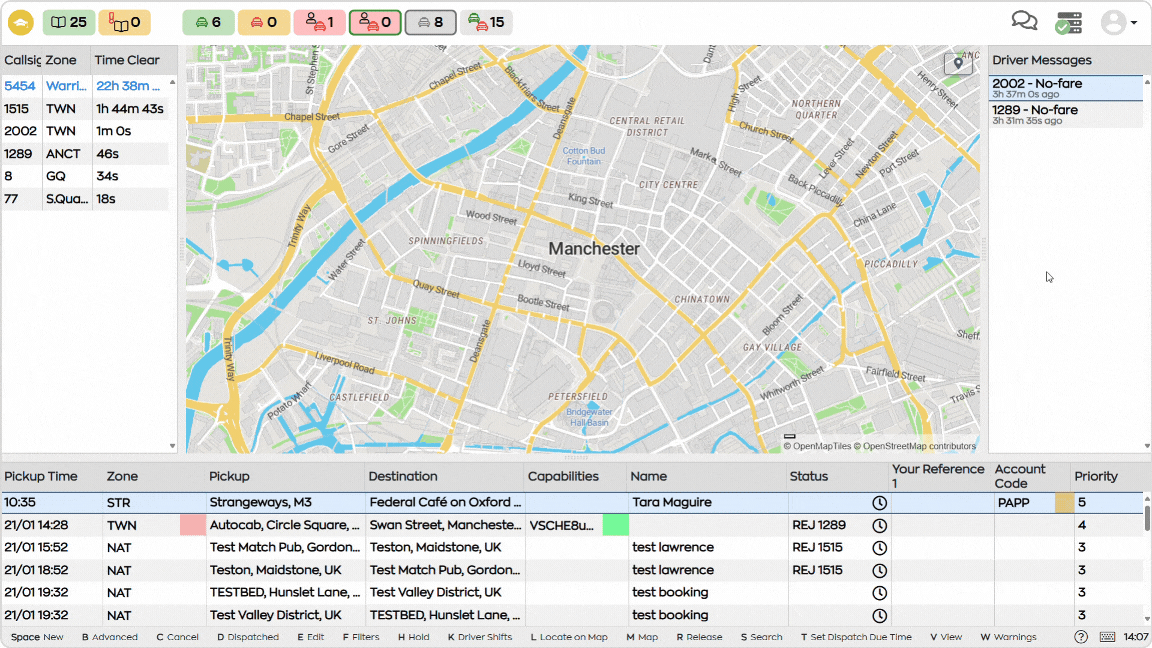The image size is (1152, 648).
Task: Select callsign 77 row
Action: click(85, 199)
